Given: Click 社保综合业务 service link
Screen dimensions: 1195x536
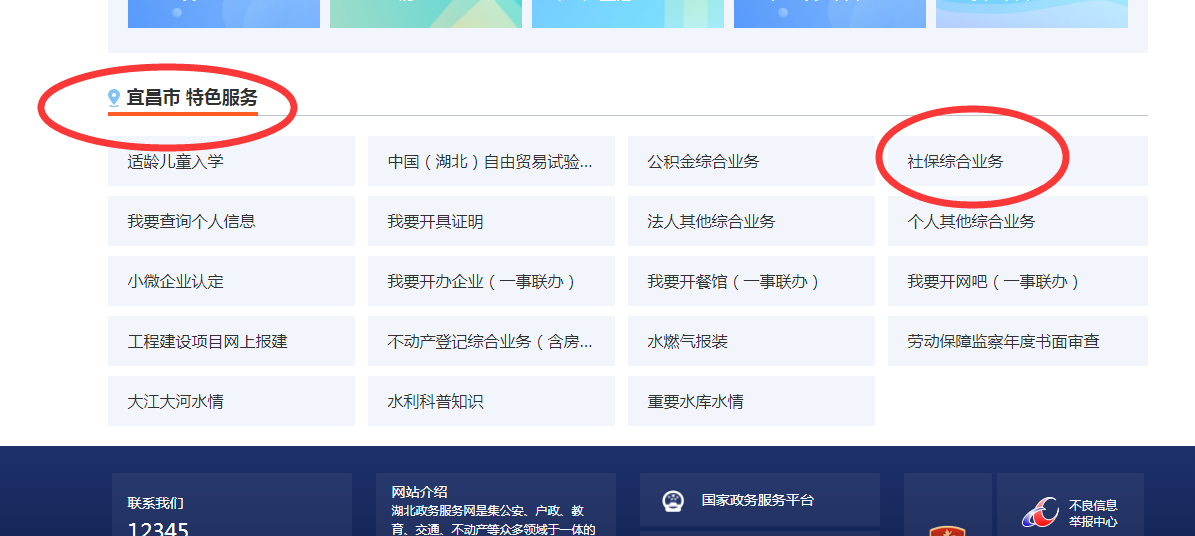Looking at the screenshot, I should tap(955, 161).
